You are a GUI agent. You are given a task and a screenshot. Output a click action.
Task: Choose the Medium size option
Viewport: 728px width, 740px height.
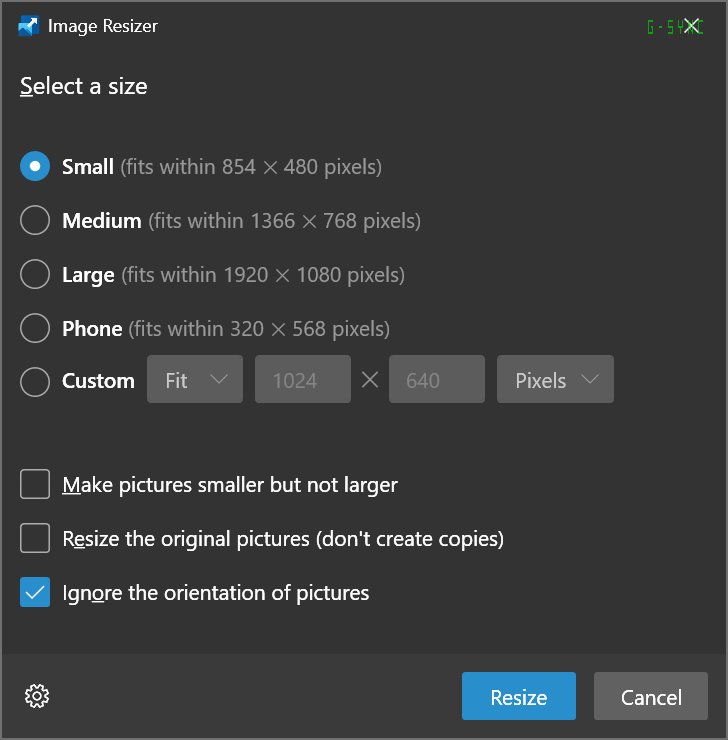click(35, 220)
